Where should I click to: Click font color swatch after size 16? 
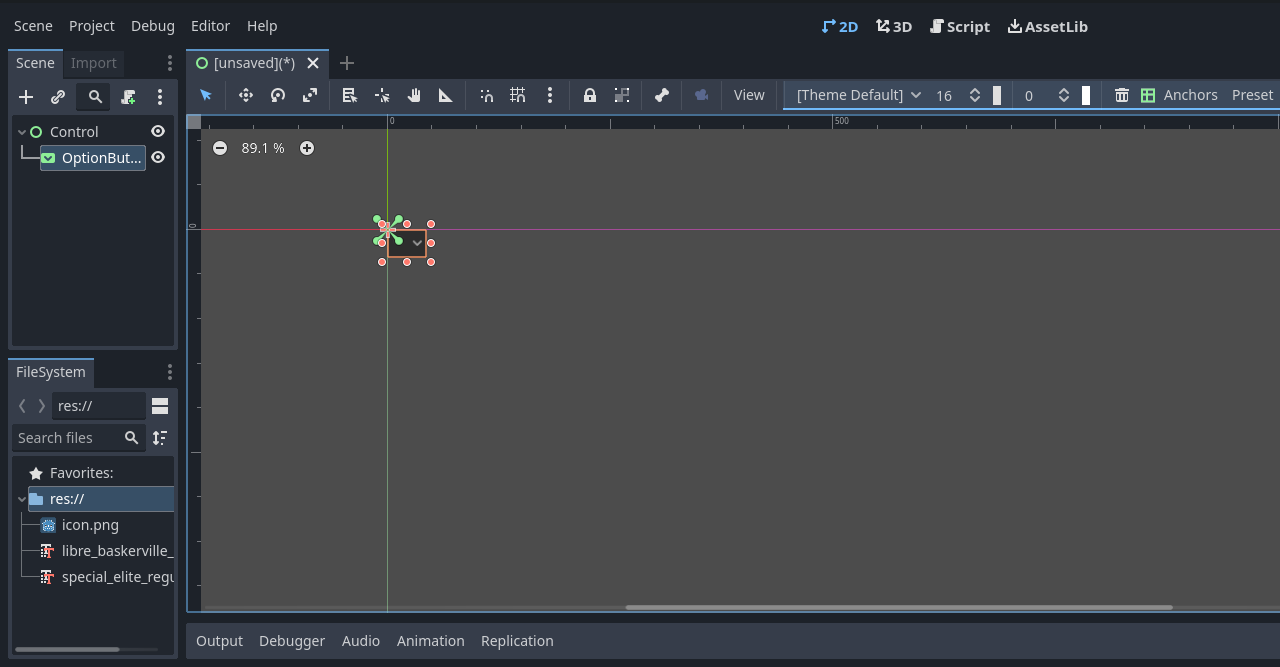997,95
